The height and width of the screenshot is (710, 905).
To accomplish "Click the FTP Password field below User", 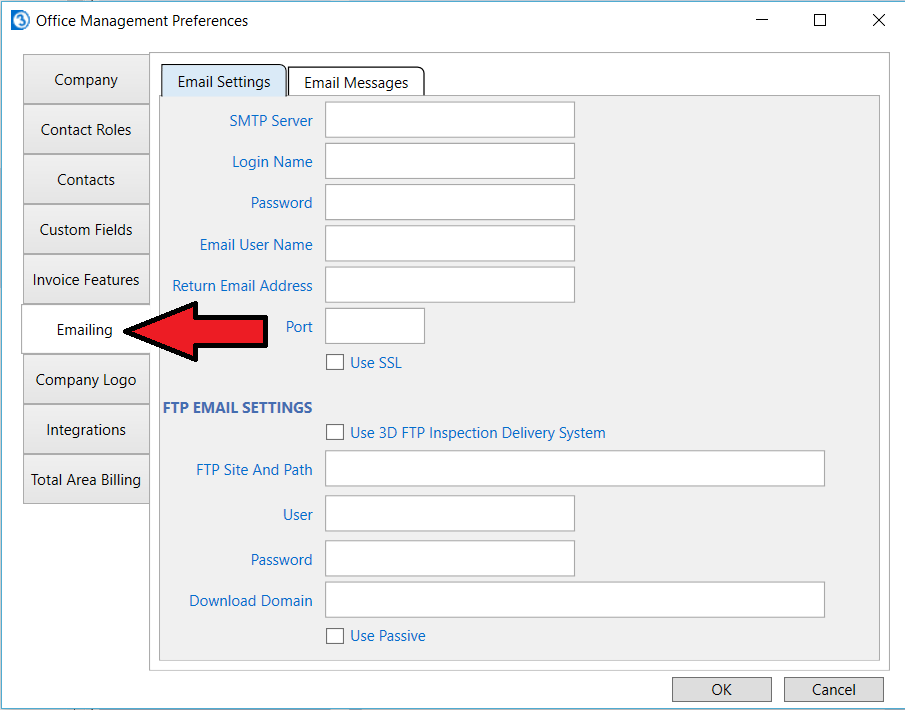I will pyautogui.click(x=450, y=558).
